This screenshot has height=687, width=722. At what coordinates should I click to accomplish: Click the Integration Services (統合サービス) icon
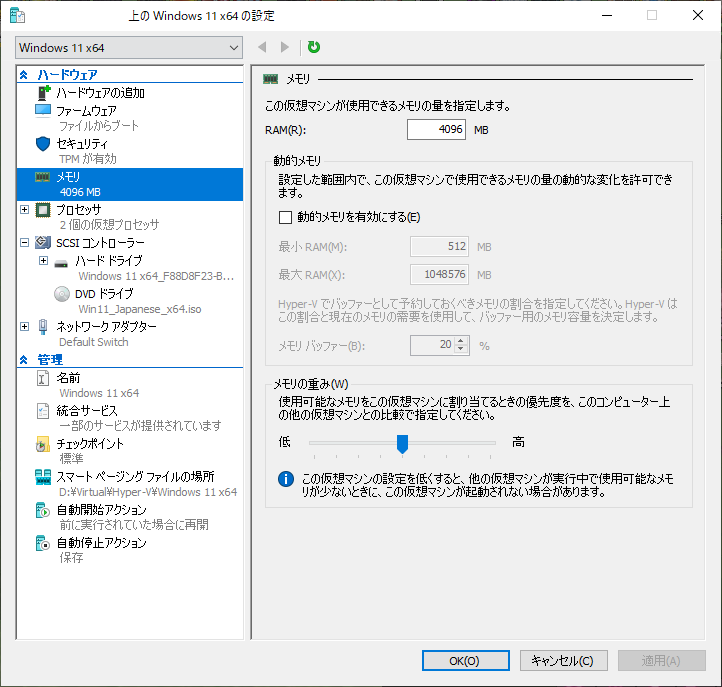(43, 411)
